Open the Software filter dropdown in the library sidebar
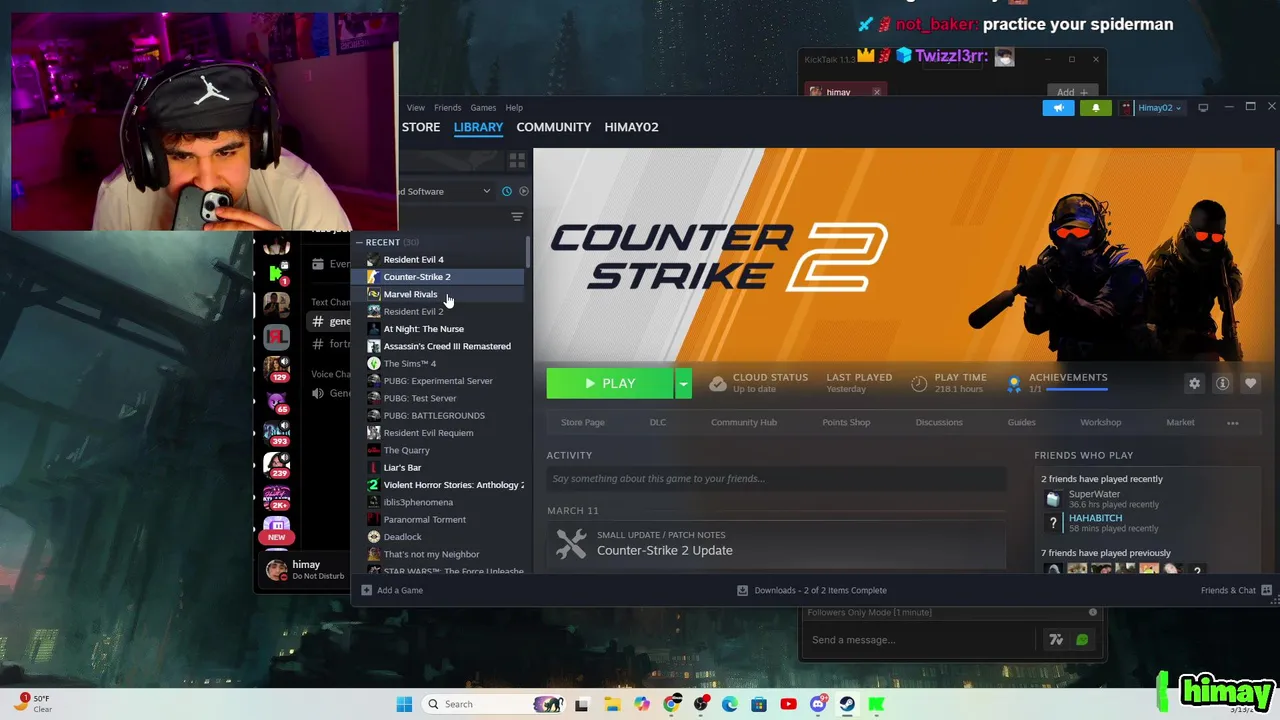The width and height of the screenshot is (1280, 720). pos(446,191)
